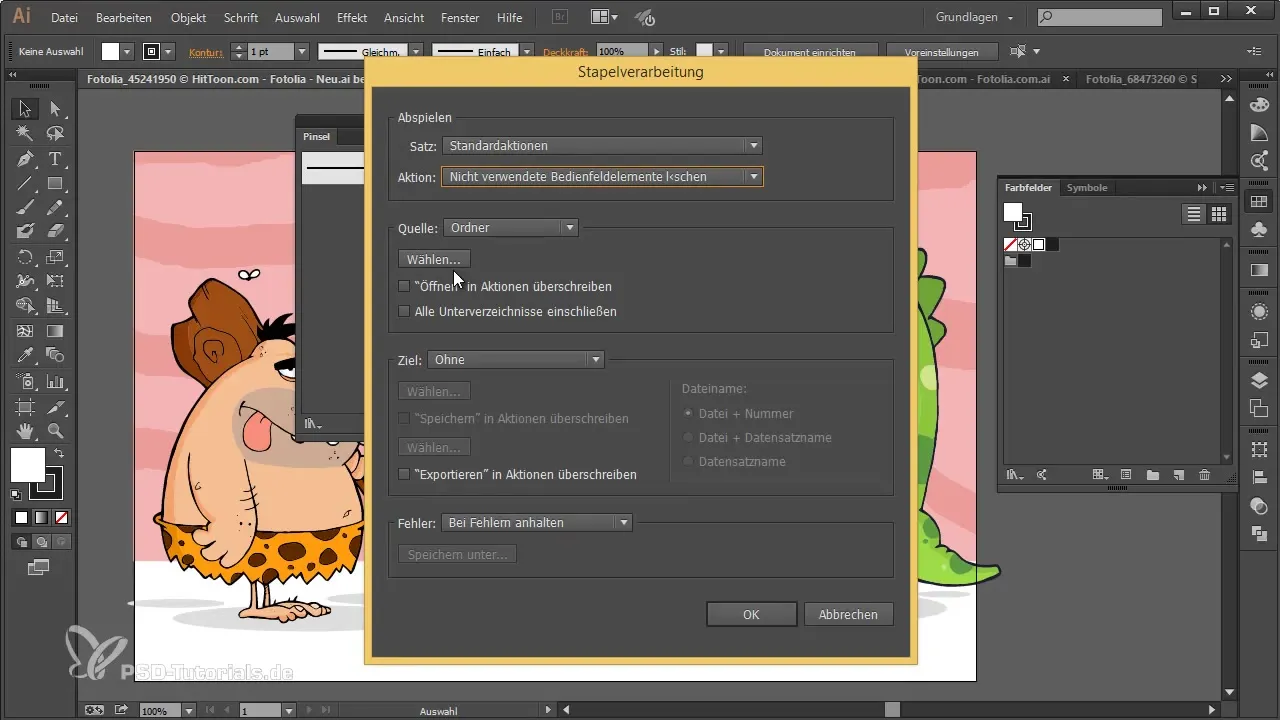This screenshot has width=1280, height=720.
Task: Select the Hand tool
Action: (x=26, y=431)
